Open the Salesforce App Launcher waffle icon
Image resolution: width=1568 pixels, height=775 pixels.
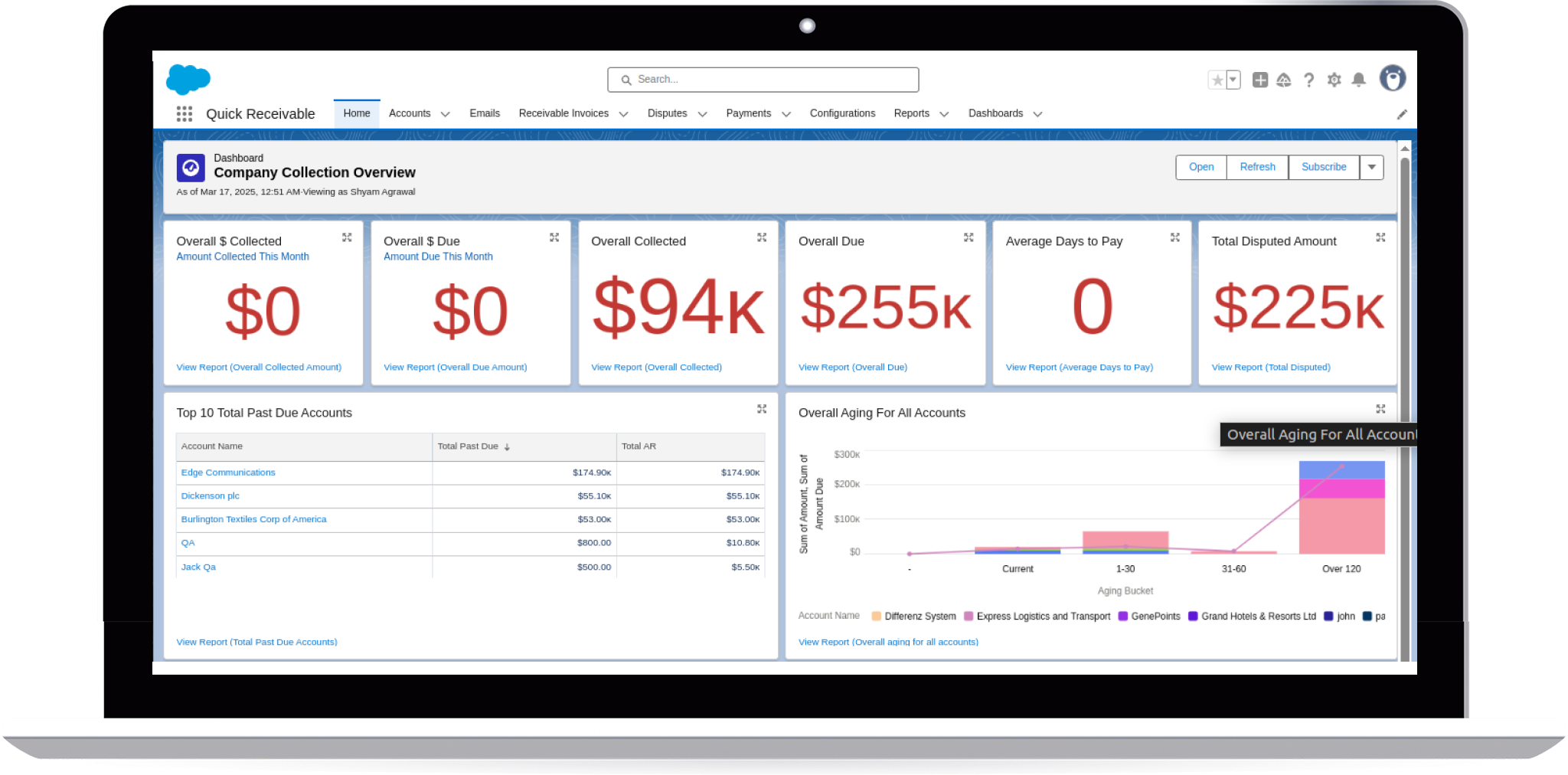point(184,113)
